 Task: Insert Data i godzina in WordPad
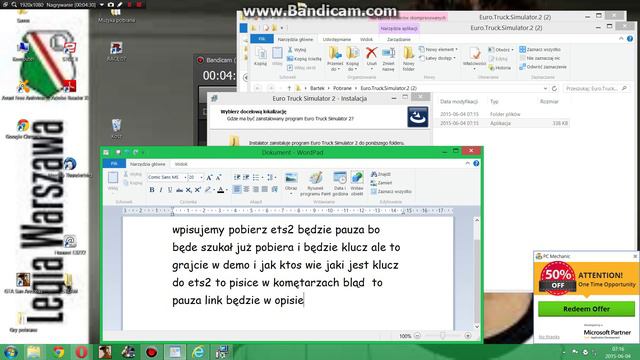(x=340, y=184)
